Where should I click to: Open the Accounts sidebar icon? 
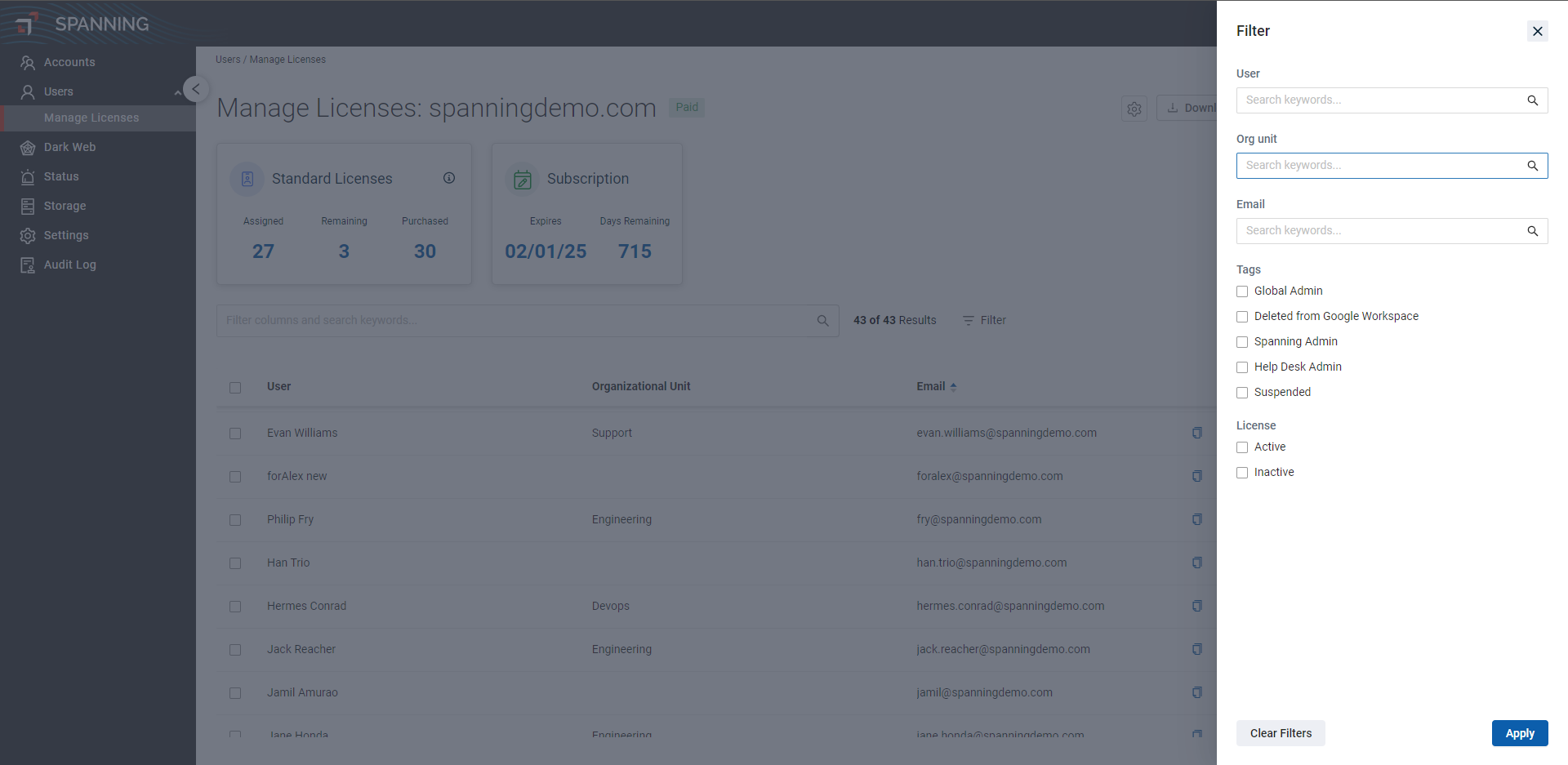pyautogui.click(x=28, y=63)
